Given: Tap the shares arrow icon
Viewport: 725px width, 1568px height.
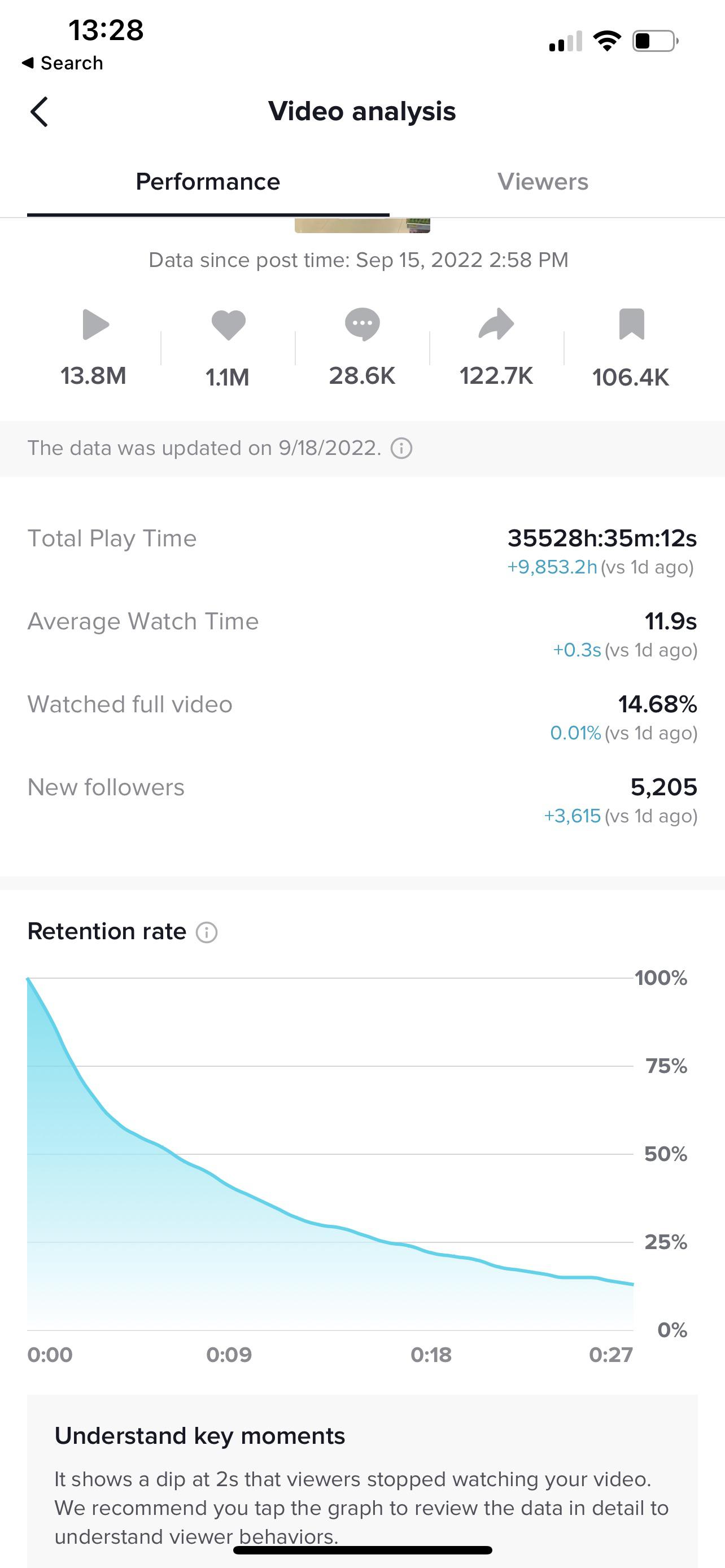Looking at the screenshot, I should [496, 324].
